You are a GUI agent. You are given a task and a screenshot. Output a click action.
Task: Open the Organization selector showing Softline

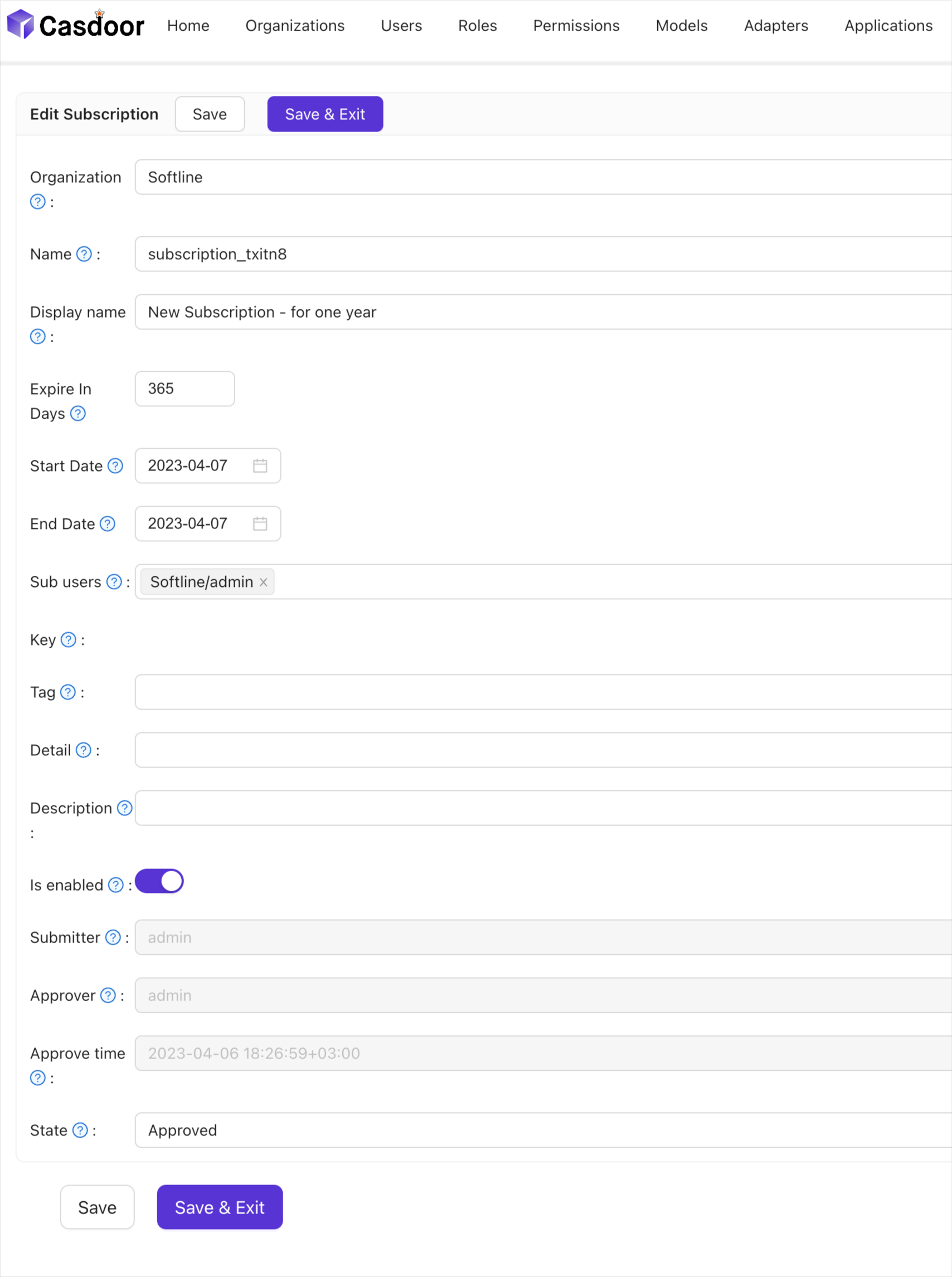(x=404, y=177)
